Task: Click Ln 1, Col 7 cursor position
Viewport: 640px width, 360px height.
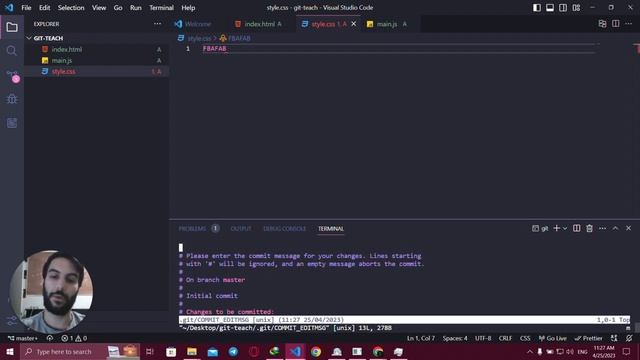Action: point(421,338)
